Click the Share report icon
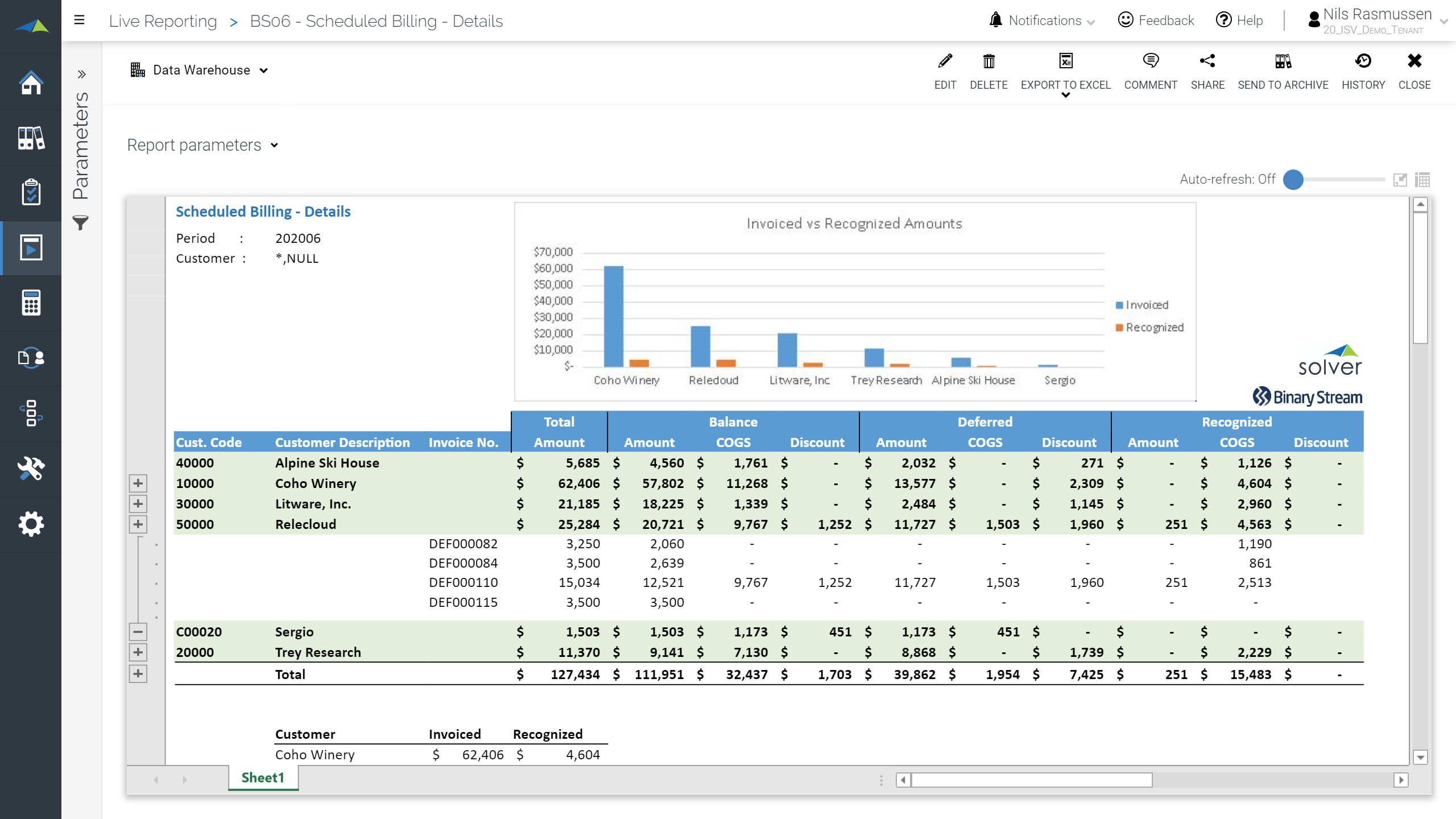1456x819 pixels. point(1207,61)
